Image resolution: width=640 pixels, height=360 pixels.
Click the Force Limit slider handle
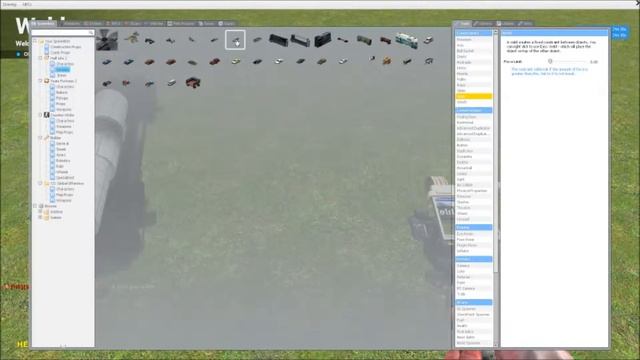550,61
